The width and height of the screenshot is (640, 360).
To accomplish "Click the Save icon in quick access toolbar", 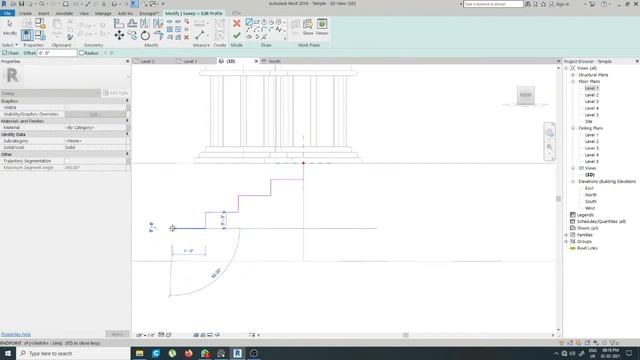I will (x=21, y=4).
